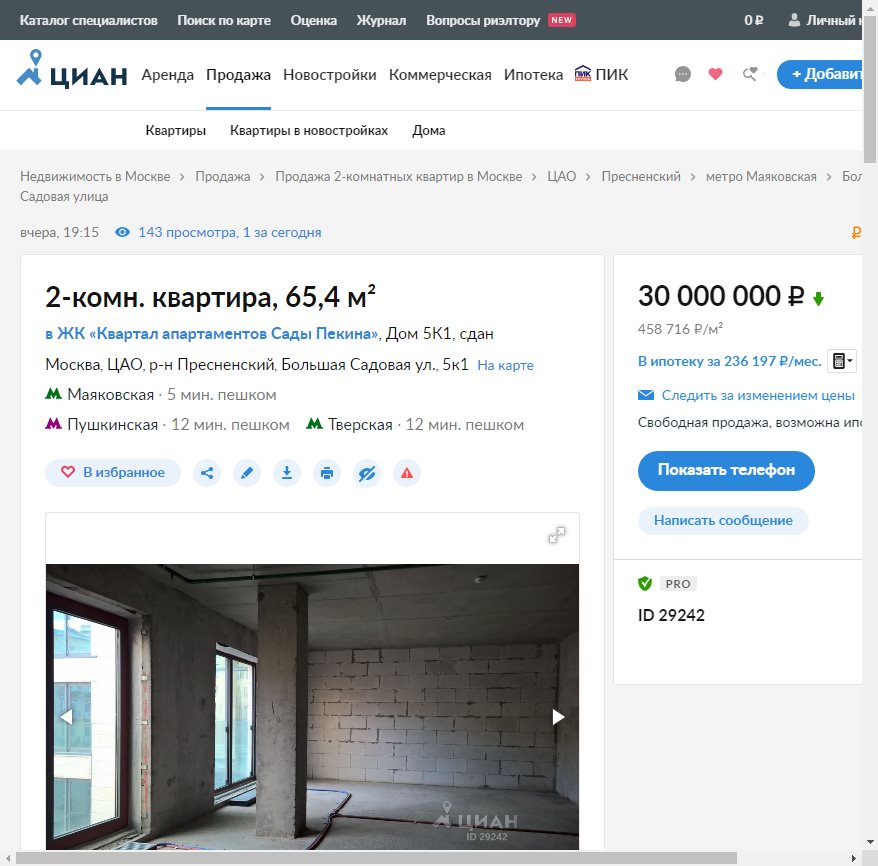Viewport: 878px width, 866px height.
Task: Hide this listing with crossed-eye icon
Action: coord(367,473)
